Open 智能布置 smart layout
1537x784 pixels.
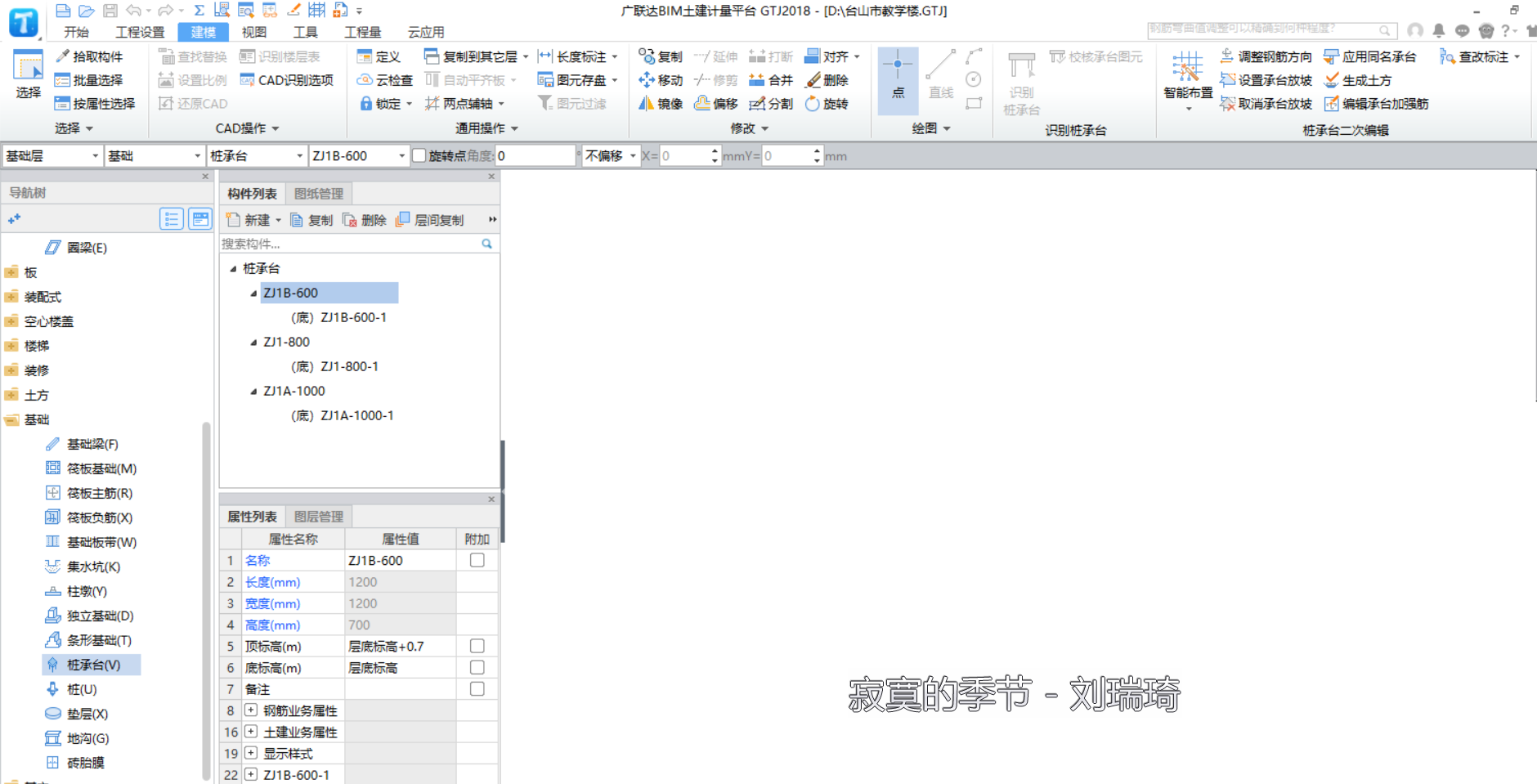(x=1188, y=80)
